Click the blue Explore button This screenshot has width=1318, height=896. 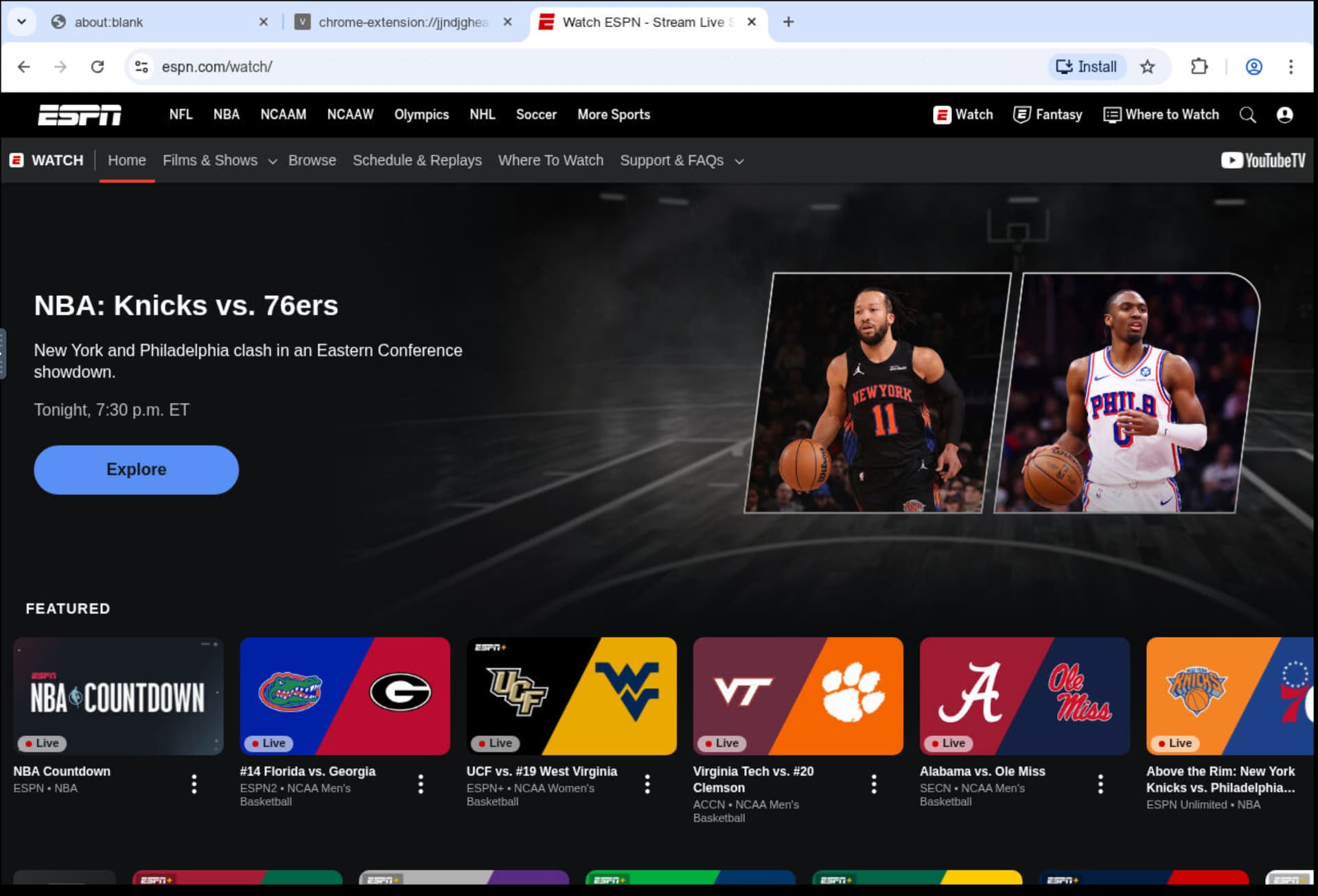point(136,470)
